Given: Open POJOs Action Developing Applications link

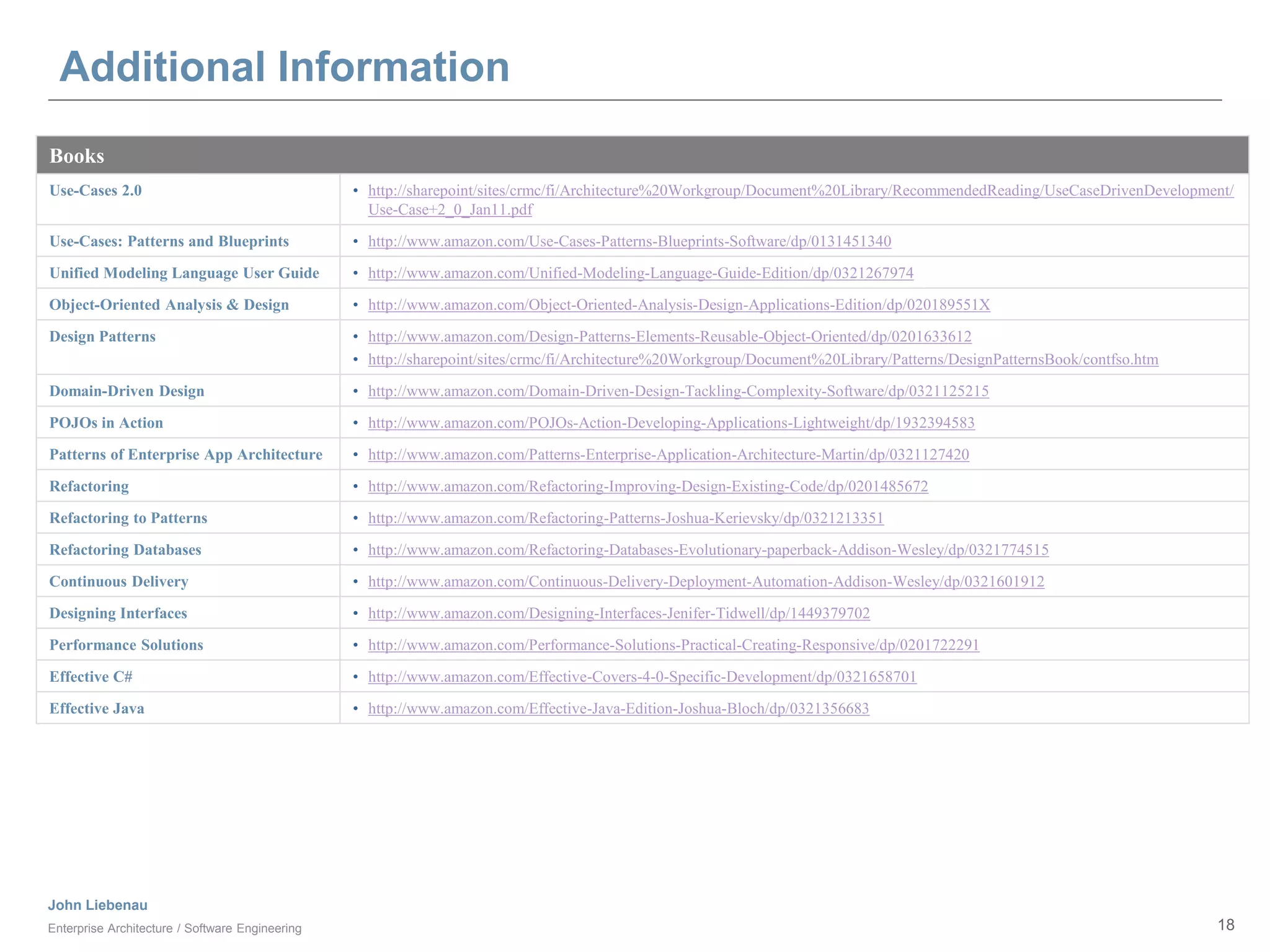Looking at the screenshot, I should (671, 423).
